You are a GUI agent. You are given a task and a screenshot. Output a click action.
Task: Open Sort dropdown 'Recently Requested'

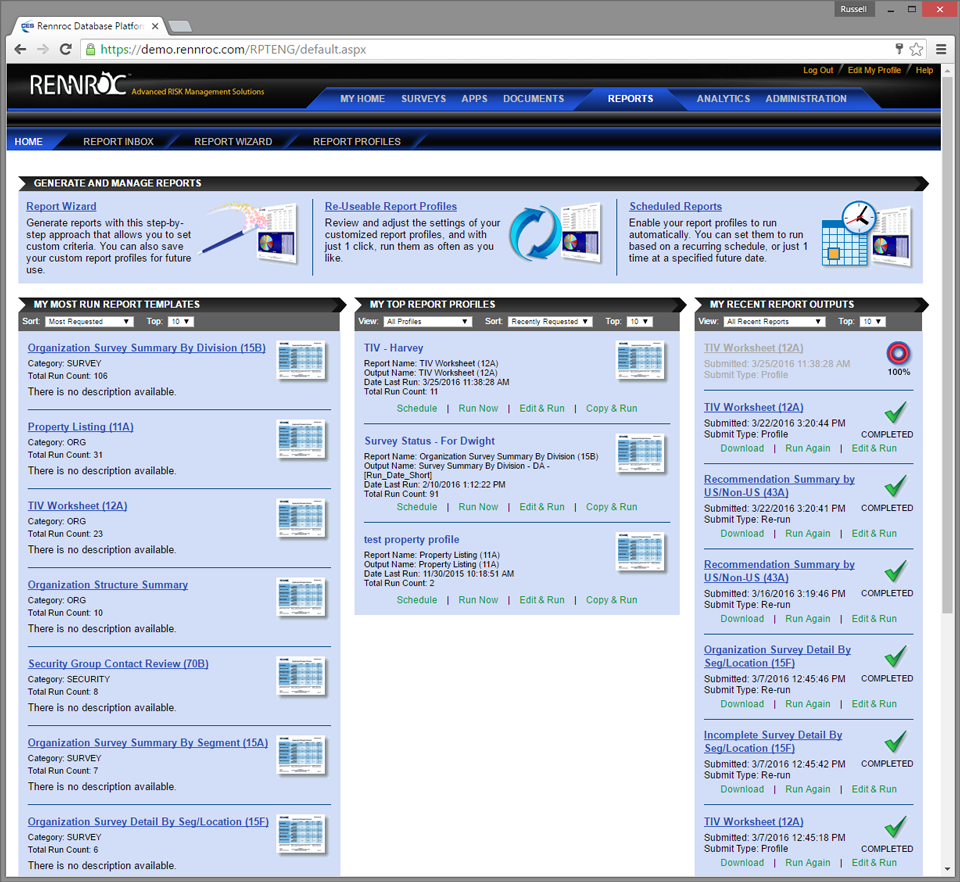click(x=550, y=321)
